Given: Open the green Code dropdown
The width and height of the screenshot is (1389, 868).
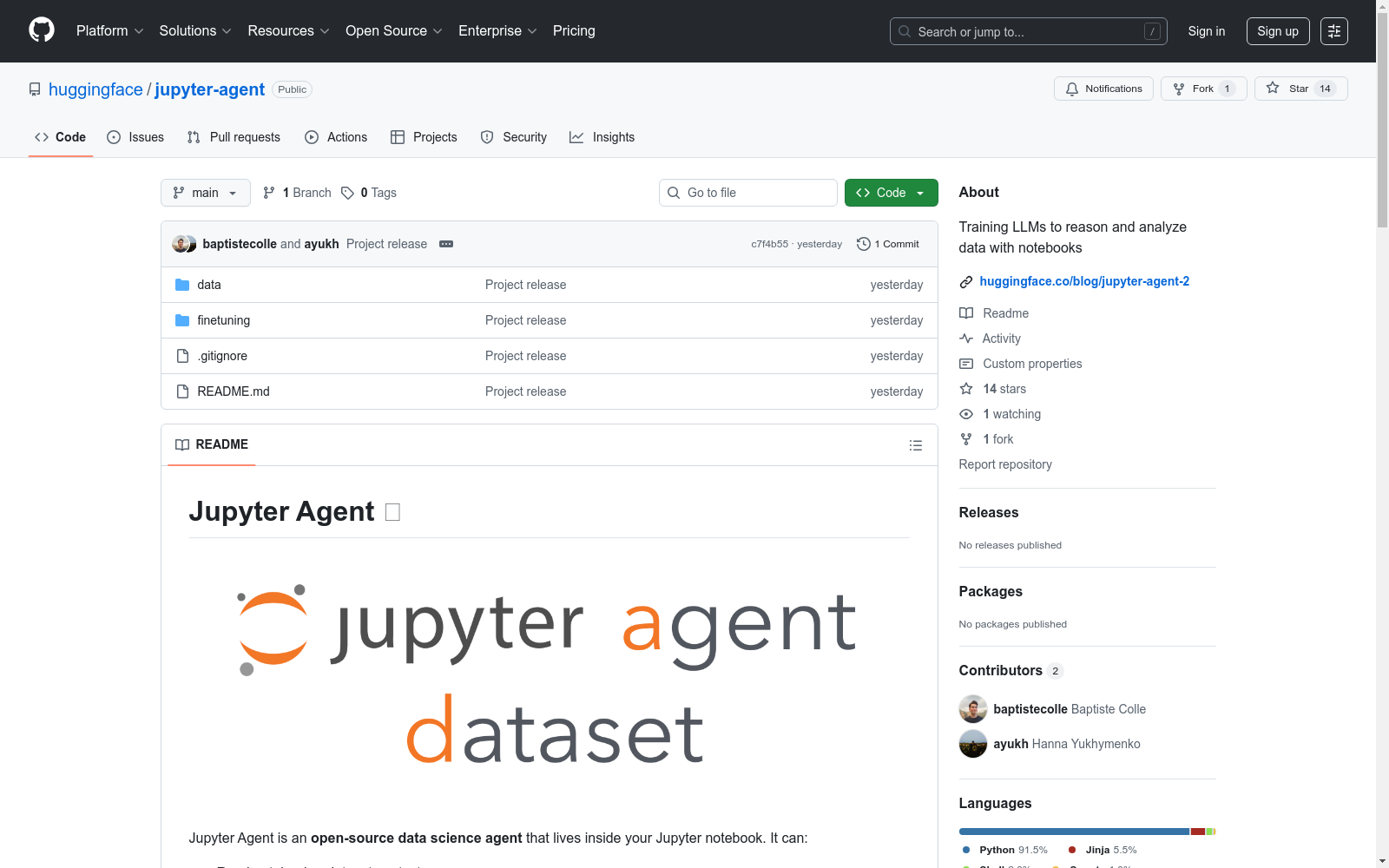Looking at the screenshot, I should tap(892, 193).
